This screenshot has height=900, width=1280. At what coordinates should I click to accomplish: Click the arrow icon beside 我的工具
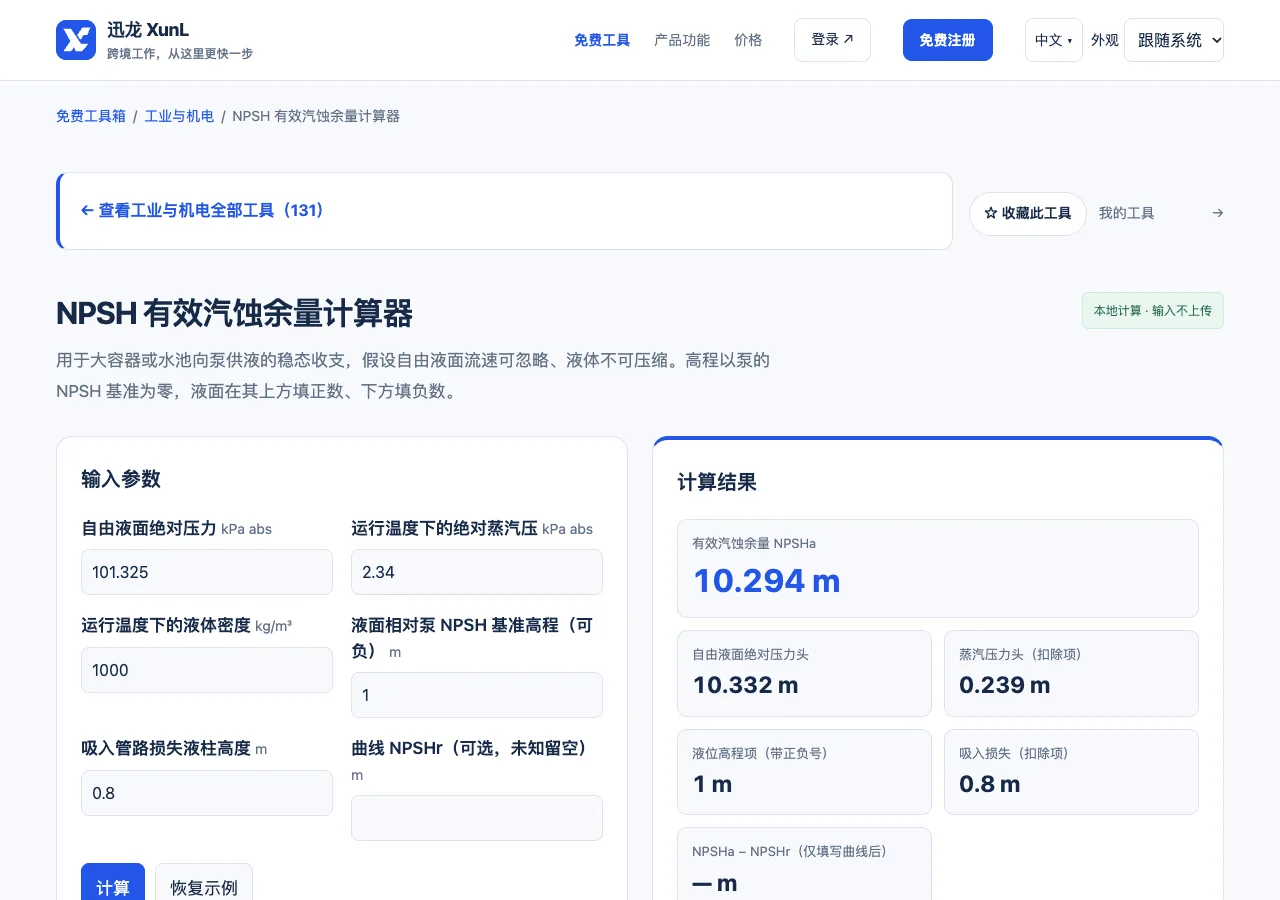[x=1217, y=213]
